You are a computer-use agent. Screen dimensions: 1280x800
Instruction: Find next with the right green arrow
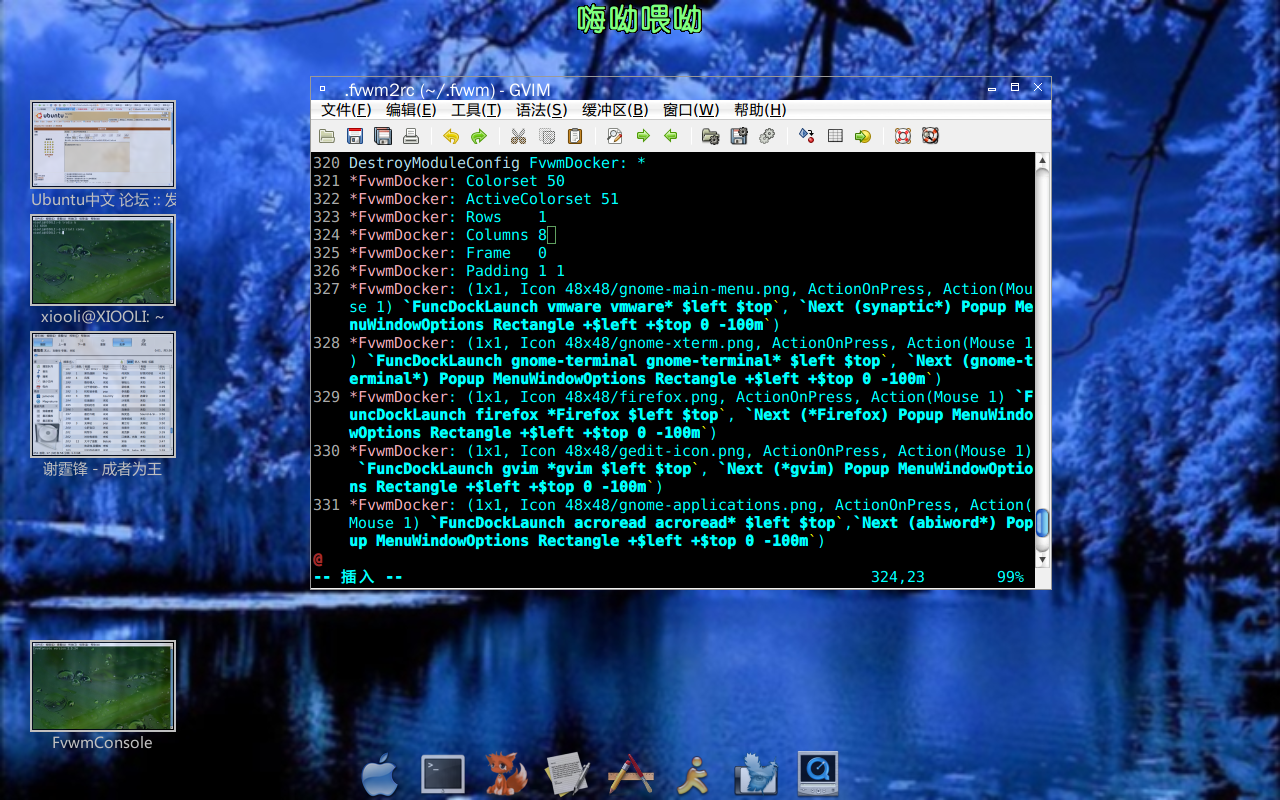643,136
